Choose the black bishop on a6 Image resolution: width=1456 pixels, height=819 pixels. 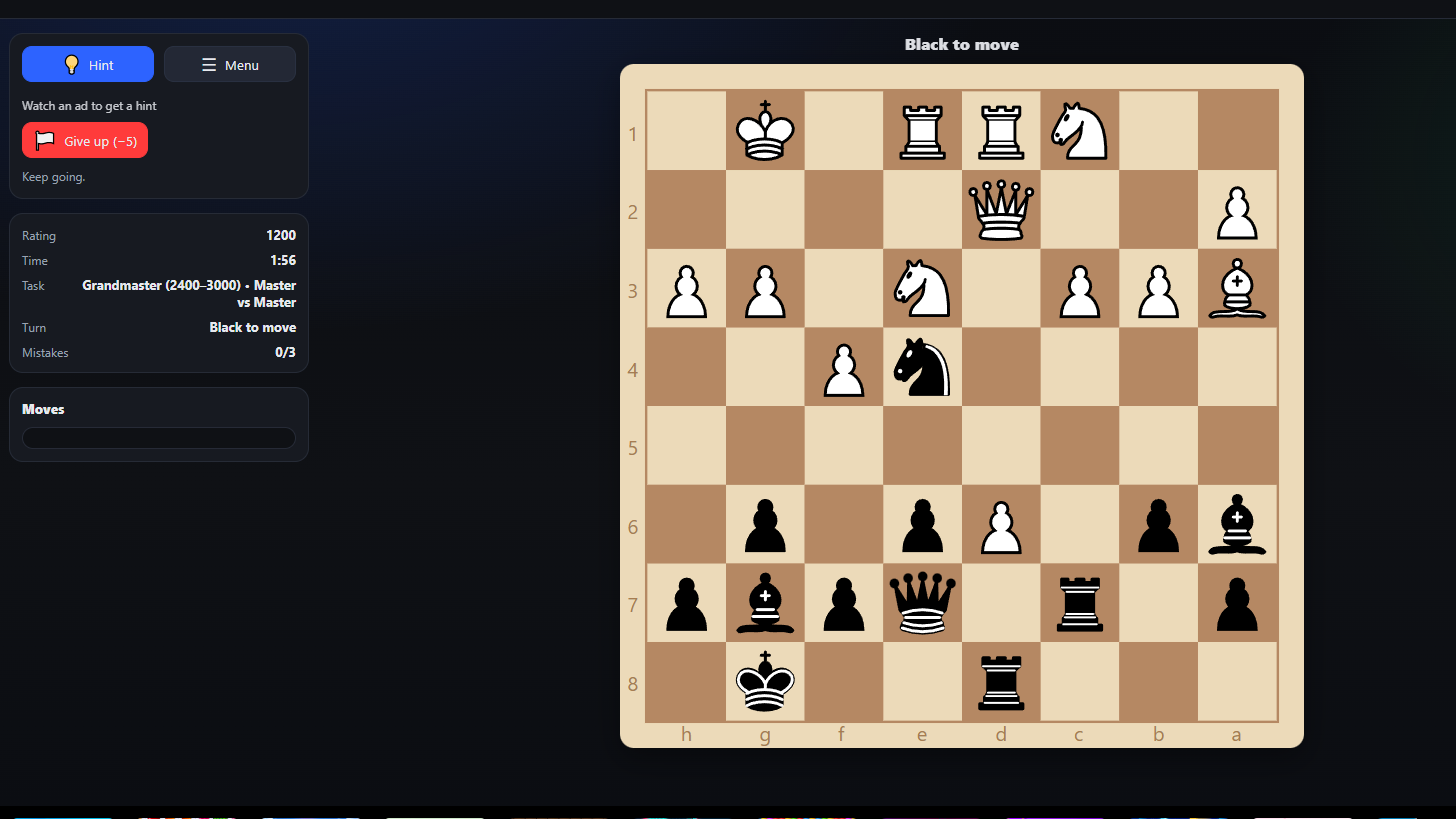pyautogui.click(x=1237, y=525)
